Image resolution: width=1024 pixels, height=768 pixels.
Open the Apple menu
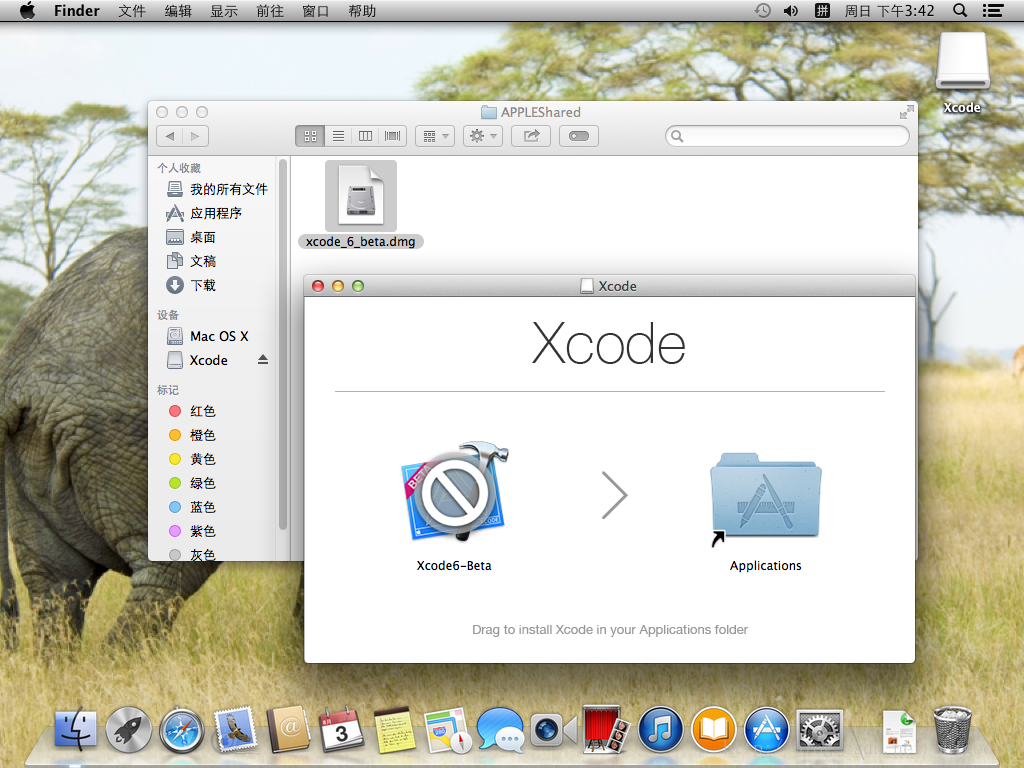27,10
